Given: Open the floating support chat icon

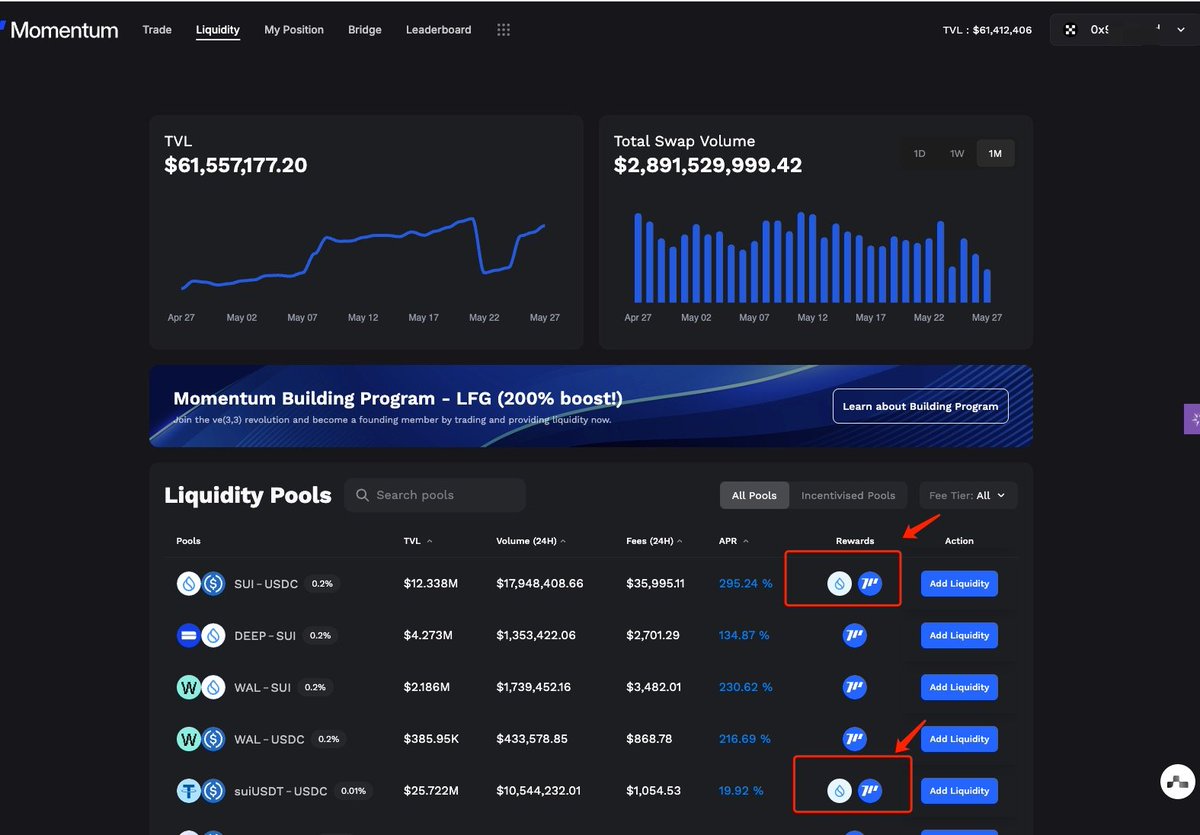Looking at the screenshot, I should [1178, 782].
